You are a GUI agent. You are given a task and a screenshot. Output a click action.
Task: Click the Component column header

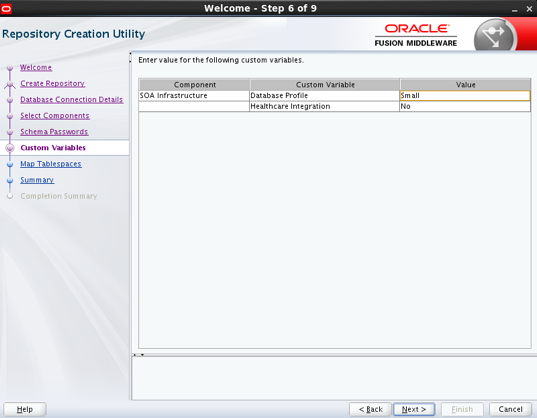195,85
